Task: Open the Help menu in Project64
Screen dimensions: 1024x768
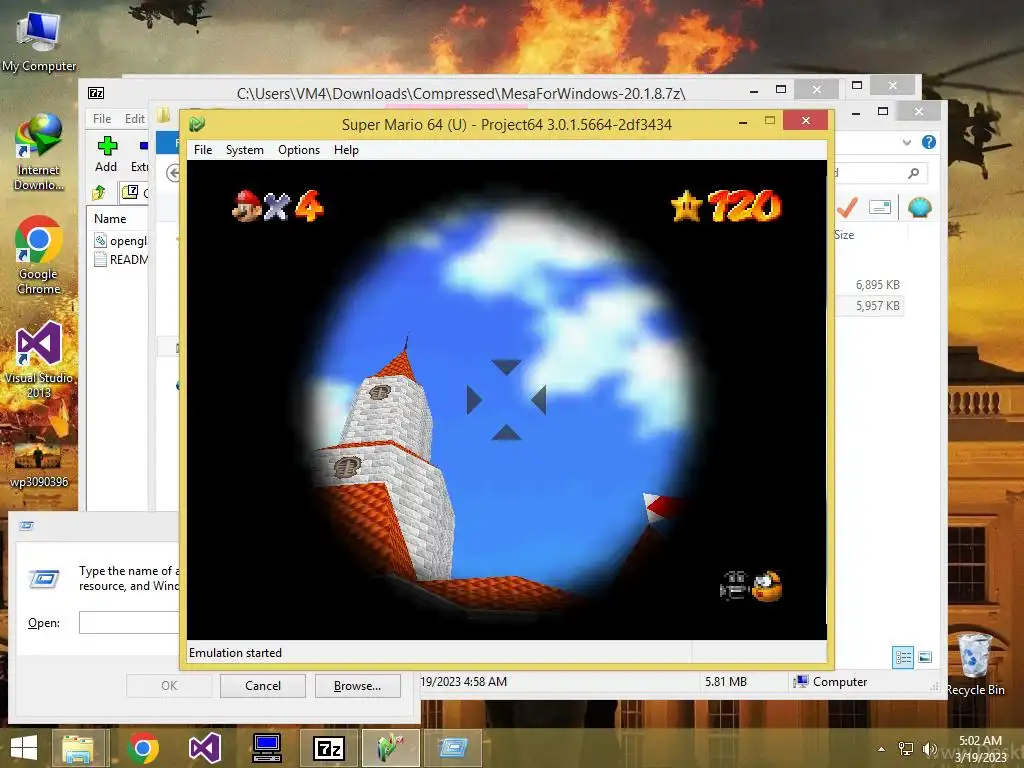Action: (x=345, y=150)
